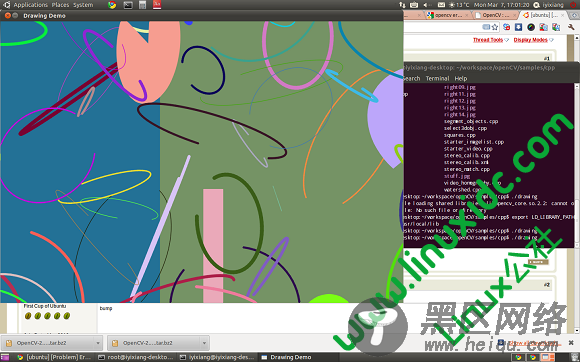Click the 'bump' post text
This screenshot has height=362, width=580.
tap(106, 308)
